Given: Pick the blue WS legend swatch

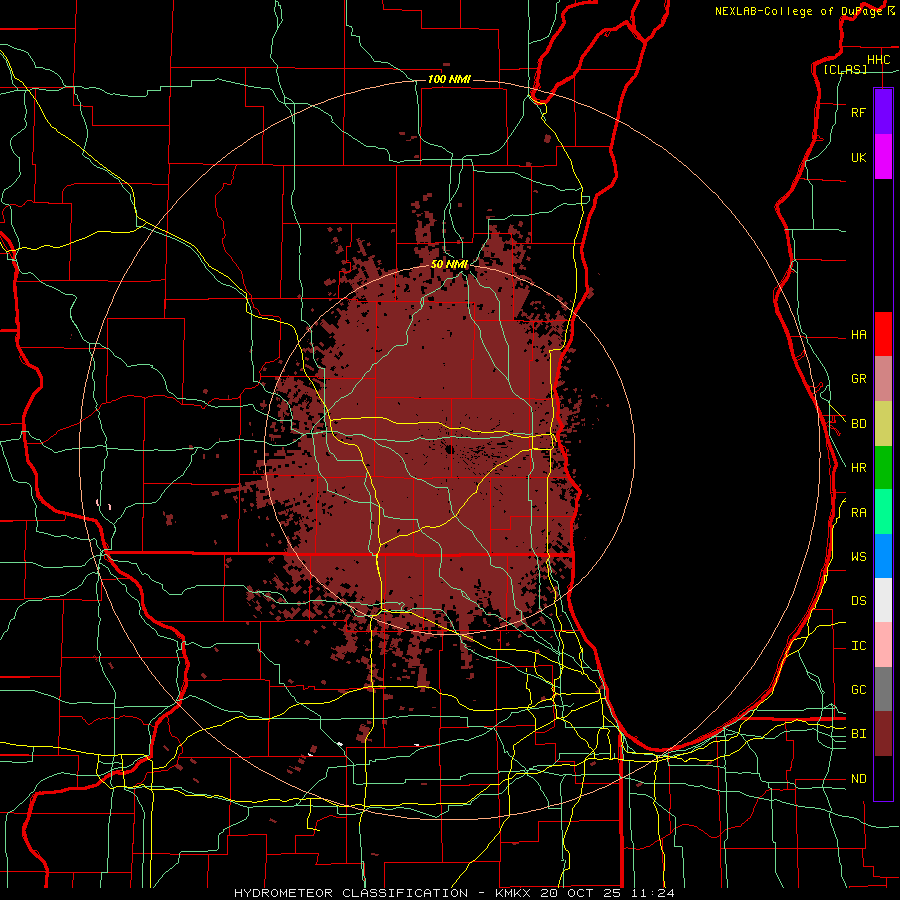Looking at the screenshot, I should 883,556.
